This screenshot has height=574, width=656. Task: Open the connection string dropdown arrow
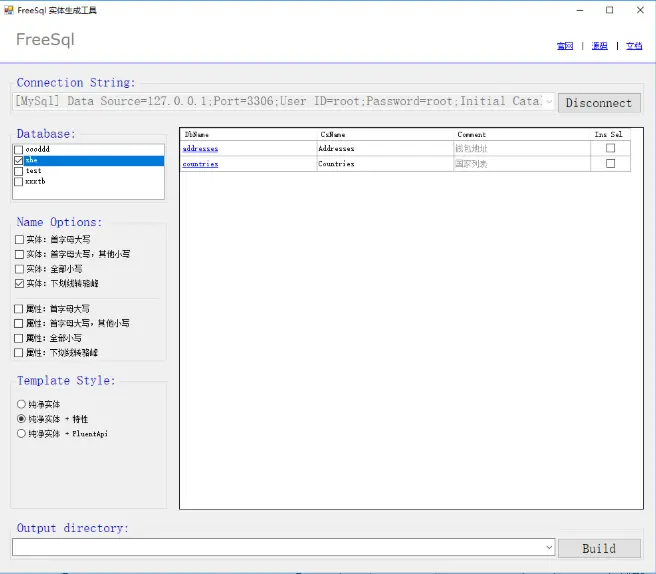pos(549,102)
